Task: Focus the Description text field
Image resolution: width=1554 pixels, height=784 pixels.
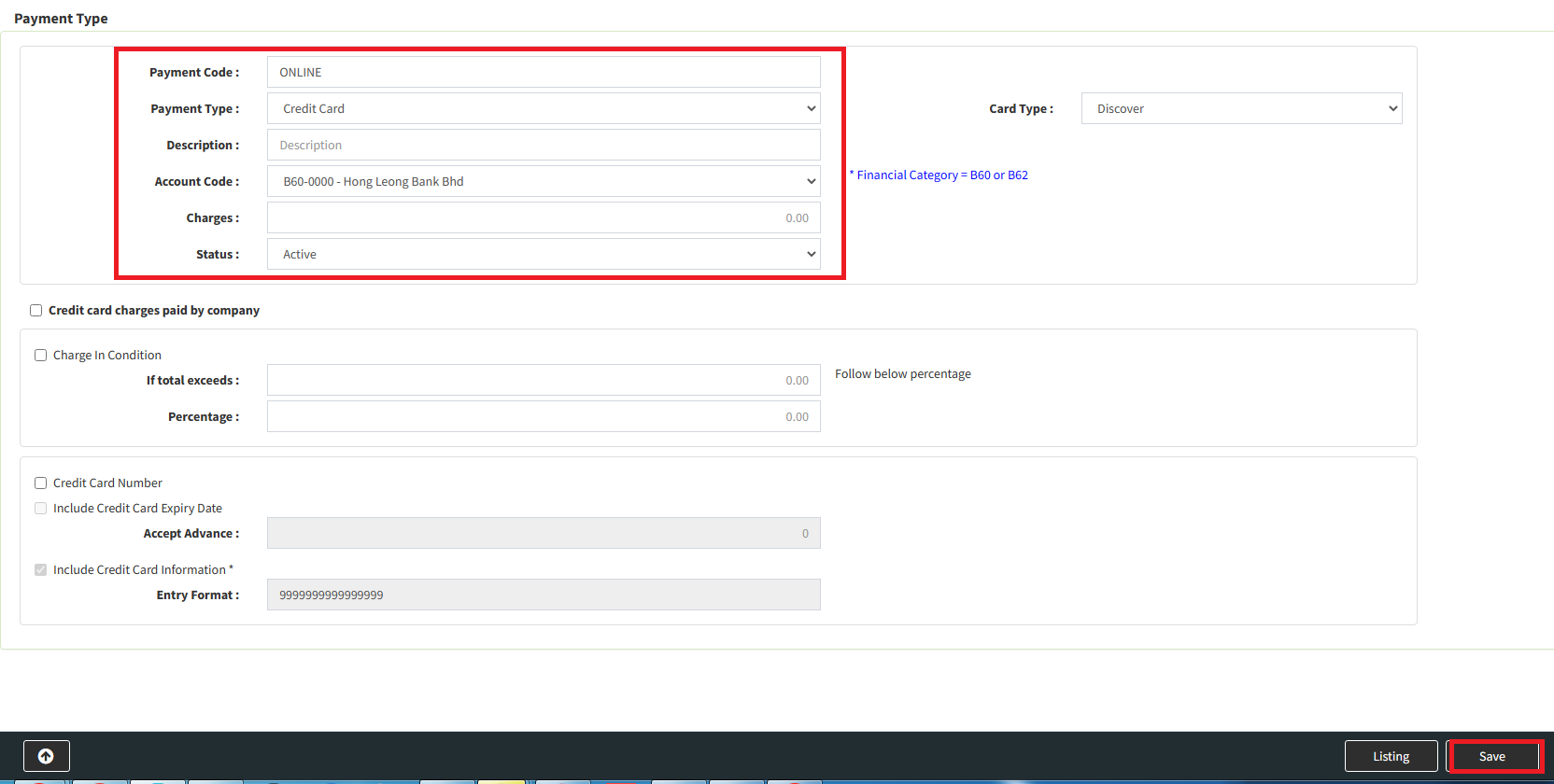Action: (x=544, y=146)
